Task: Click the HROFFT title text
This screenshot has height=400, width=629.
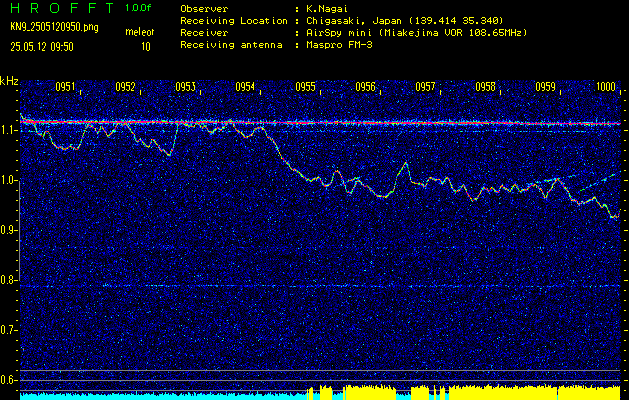Action: (63, 8)
